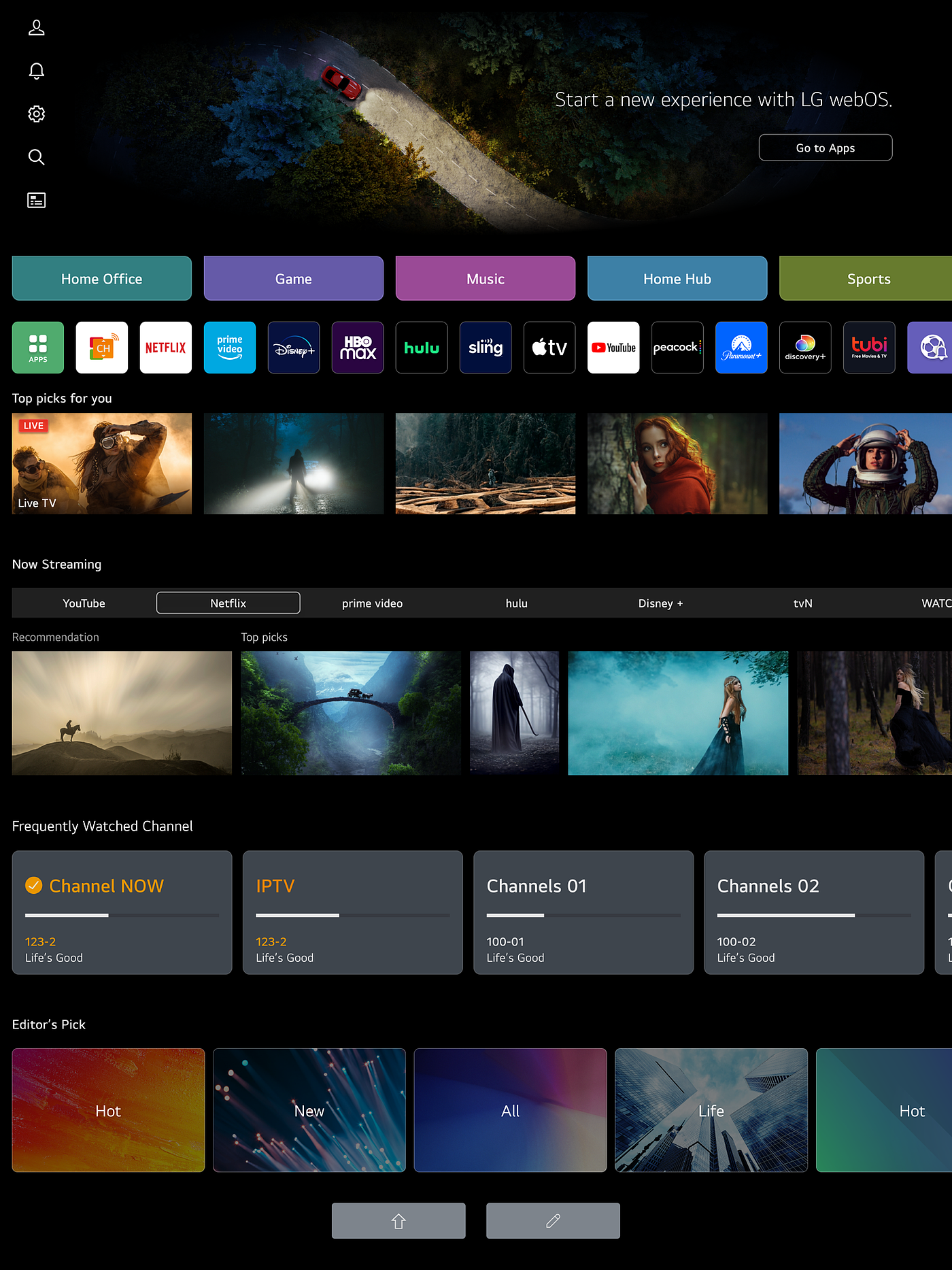Screen dimensions: 952x1270
Task: Click the scroll-to-top arrow button
Action: click(398, 1221)
